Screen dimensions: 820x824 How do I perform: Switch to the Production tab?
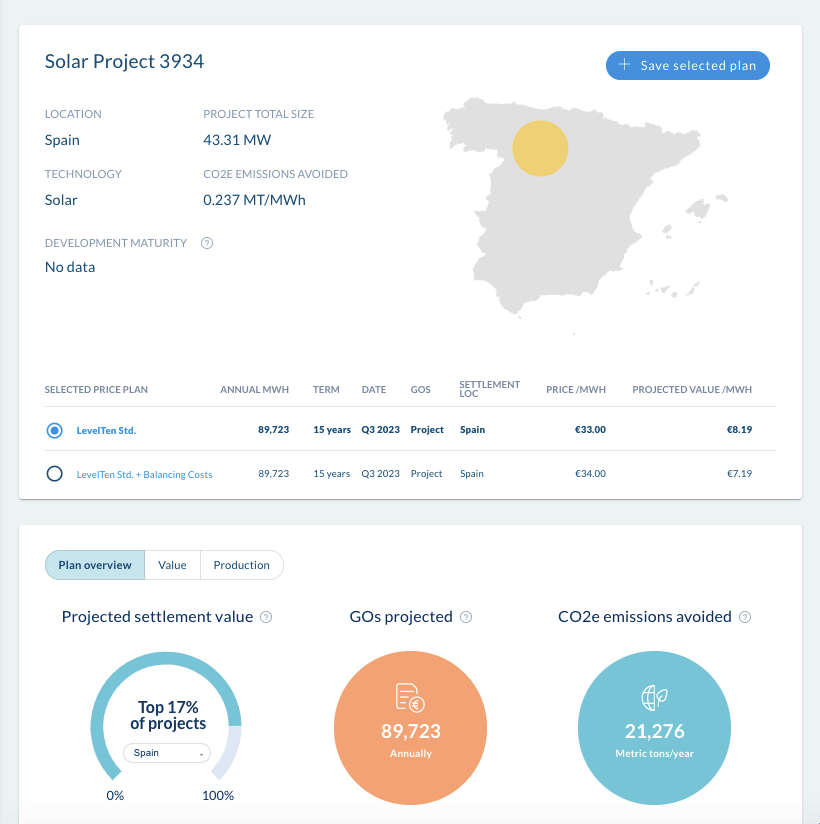click(241, 564)
